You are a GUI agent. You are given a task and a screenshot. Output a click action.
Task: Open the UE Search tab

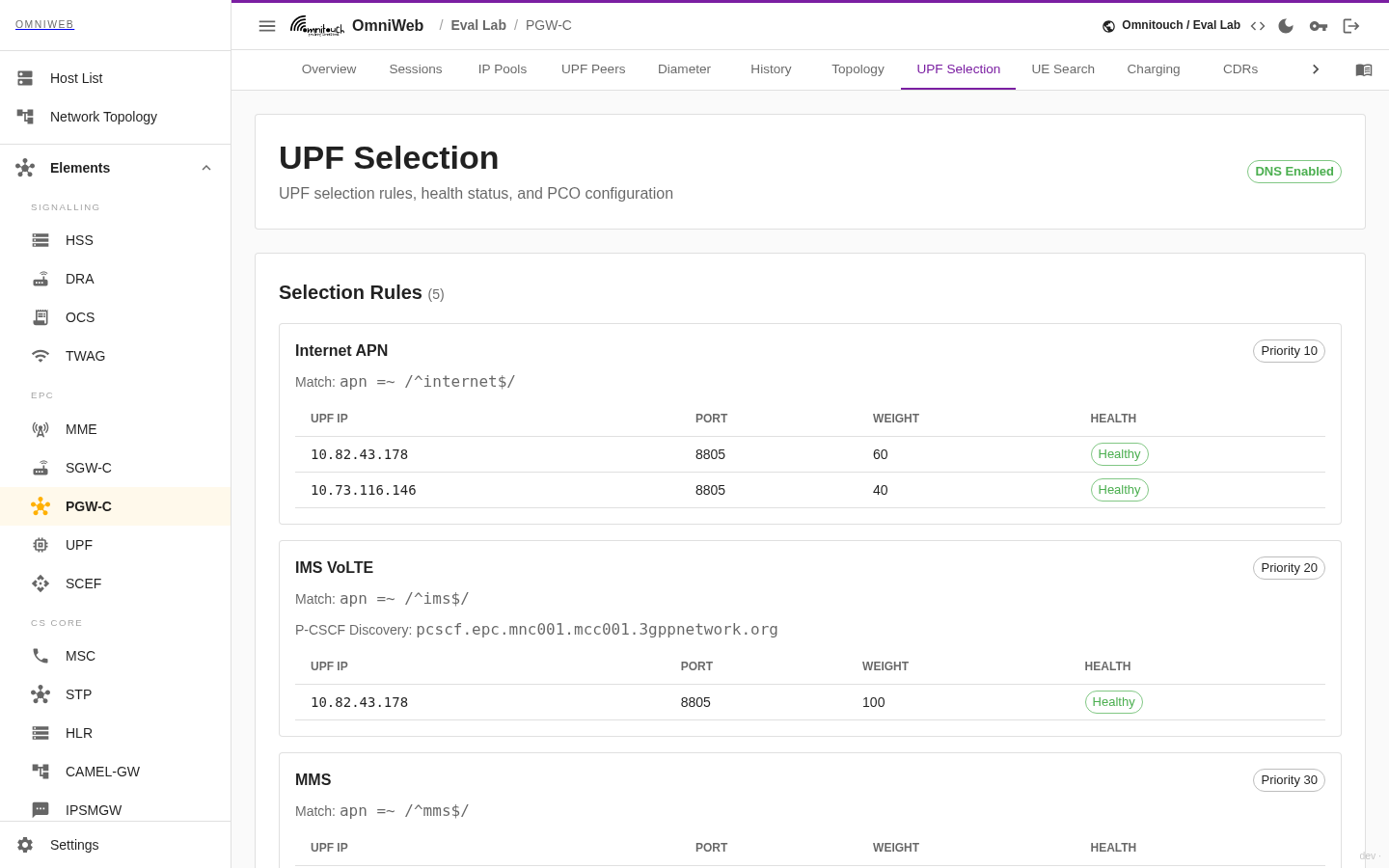pyautogui.click(x=1063, y=69)
